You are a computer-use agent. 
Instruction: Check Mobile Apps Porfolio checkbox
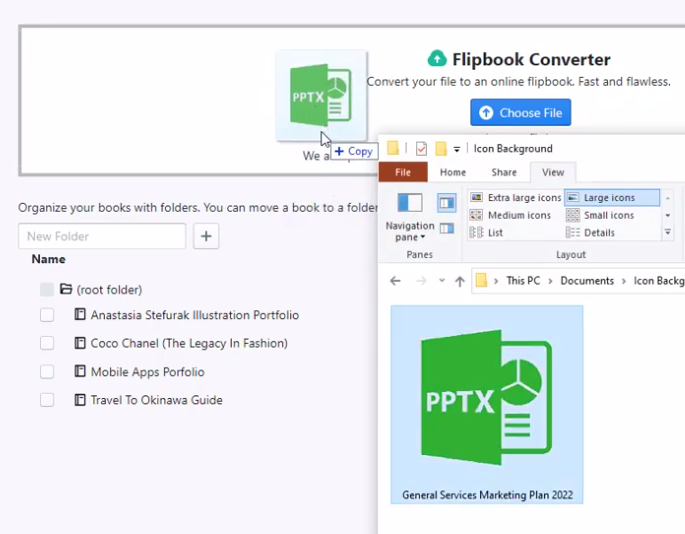click(x=47, y=372)
